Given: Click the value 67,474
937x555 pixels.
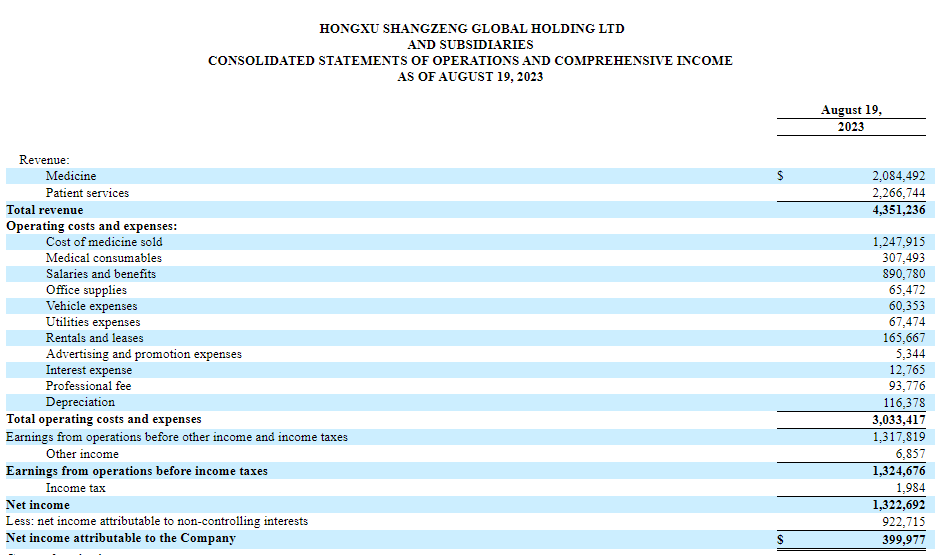Looking at the screenshot, I should 907,323.
